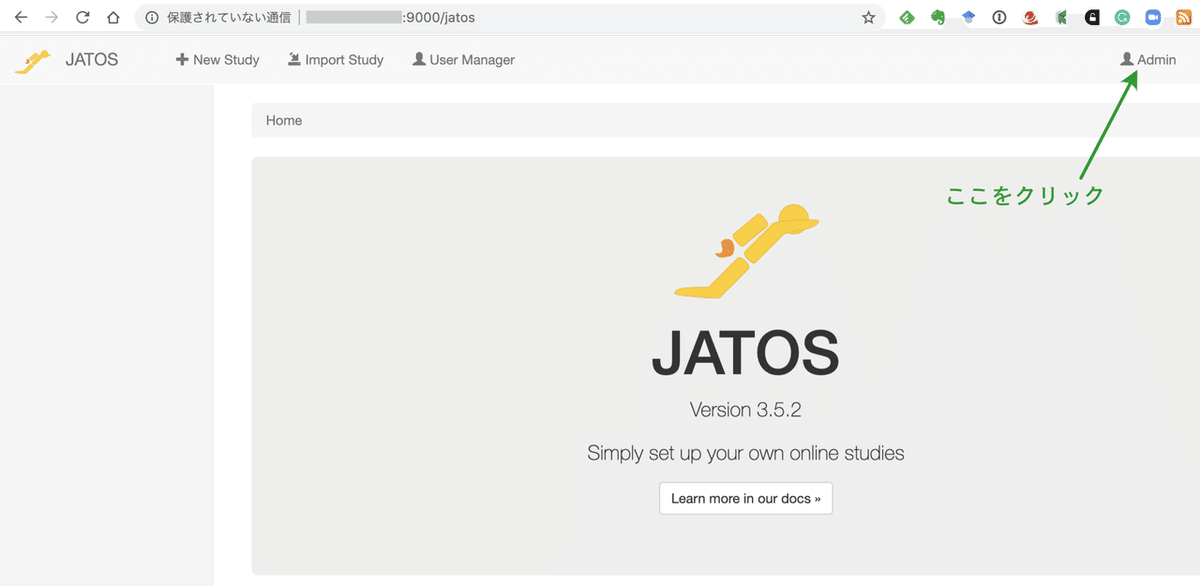Go back in browser history
1200x586 pixels.
[x=21, y=17]
